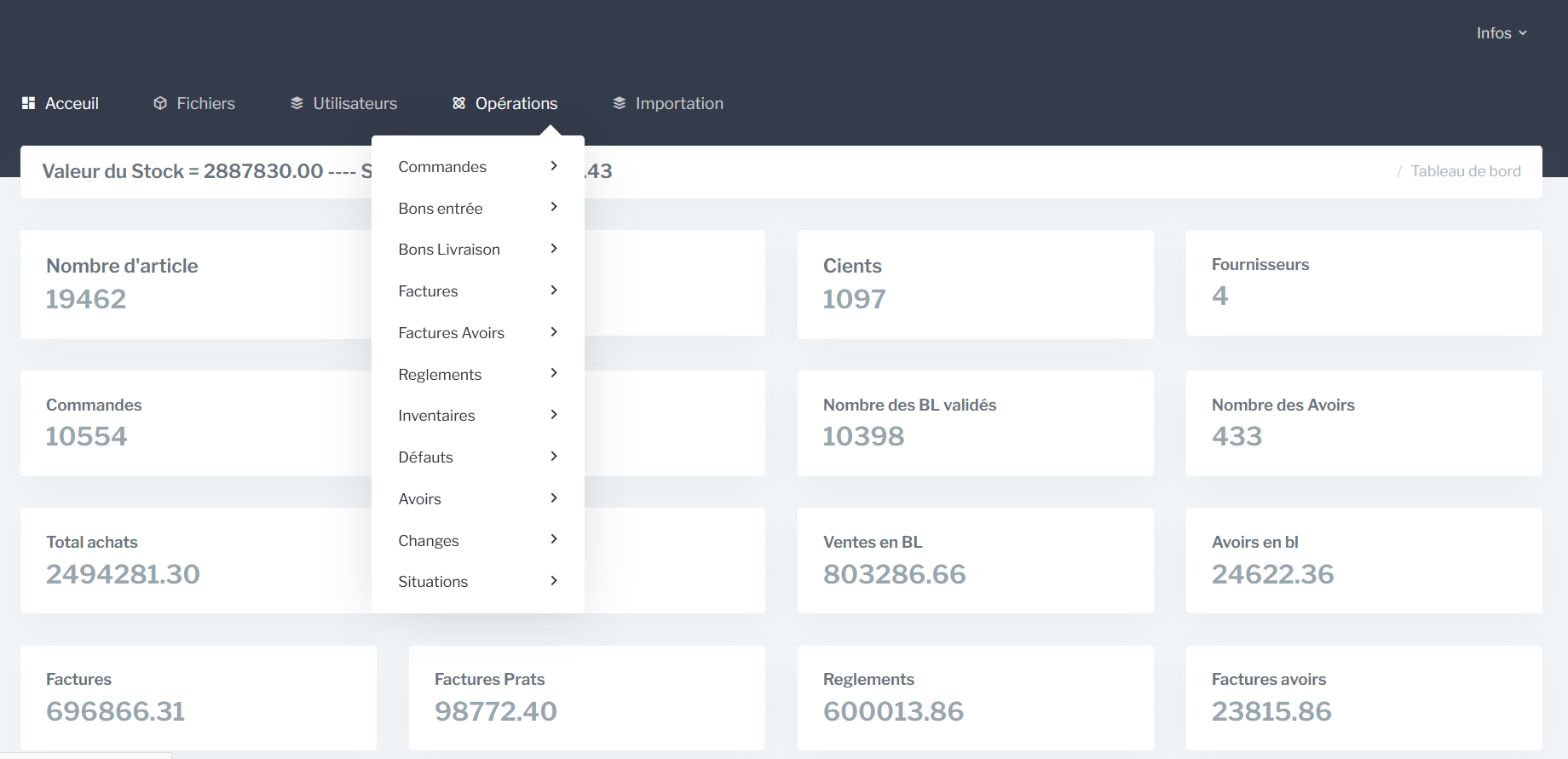The width and height of the screenshot is (1568, 759).
Task: Click the Tableau de bord breadcrumb
Action: [x=1465, y=171]
